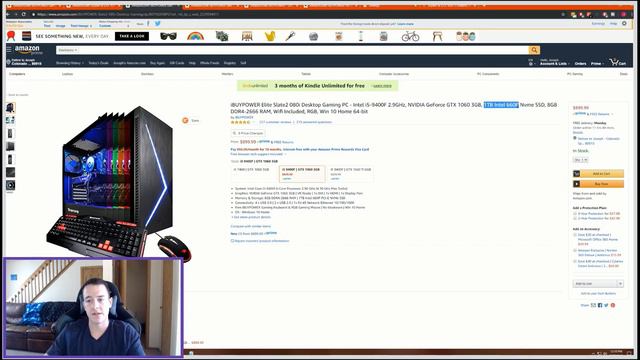This screenshot has height=360, width=640.
Task: Check the 2-Year Protection plan box
Action: coord(575,218)
